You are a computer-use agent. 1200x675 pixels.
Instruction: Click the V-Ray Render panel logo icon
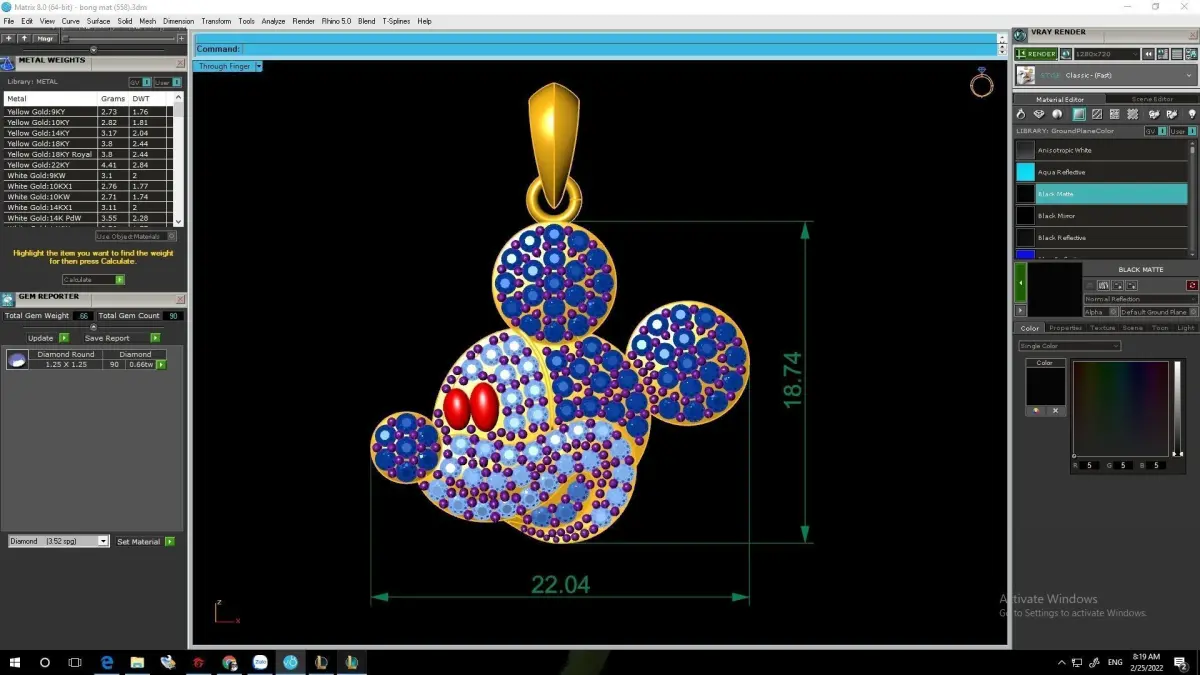click(x=1020, y=35)
